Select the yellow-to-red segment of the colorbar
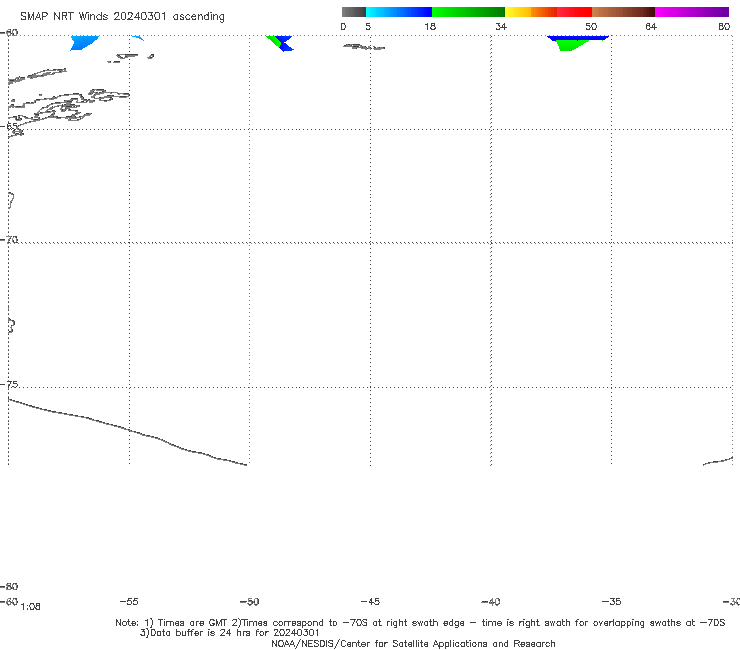 [x=548, y=12]
